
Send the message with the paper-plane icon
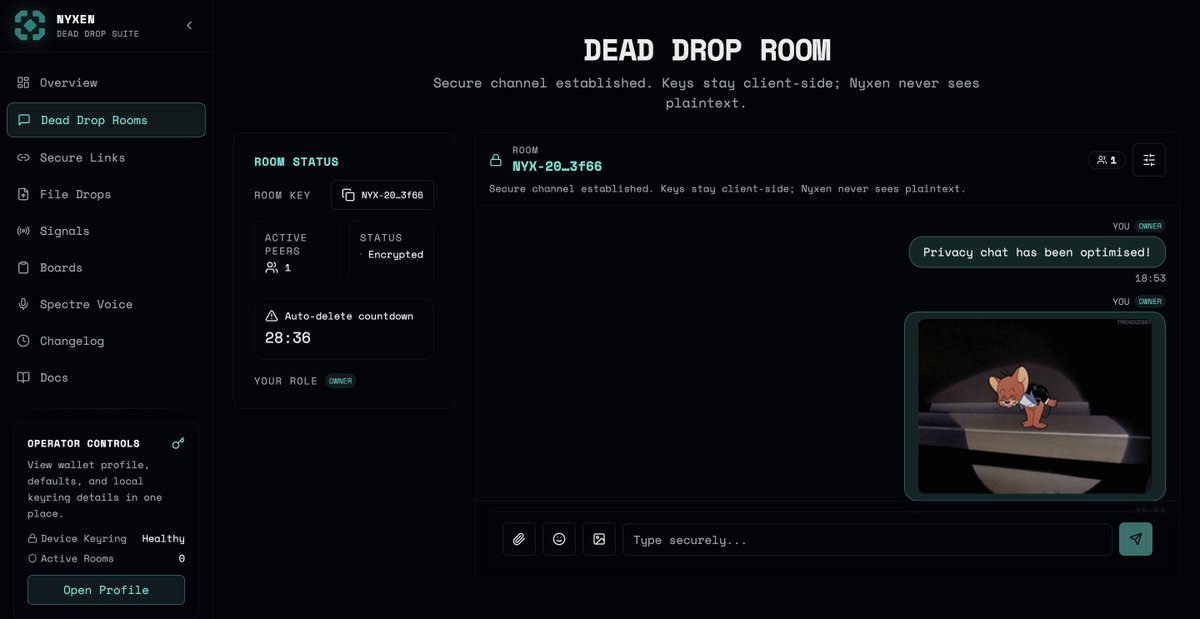1135,539
